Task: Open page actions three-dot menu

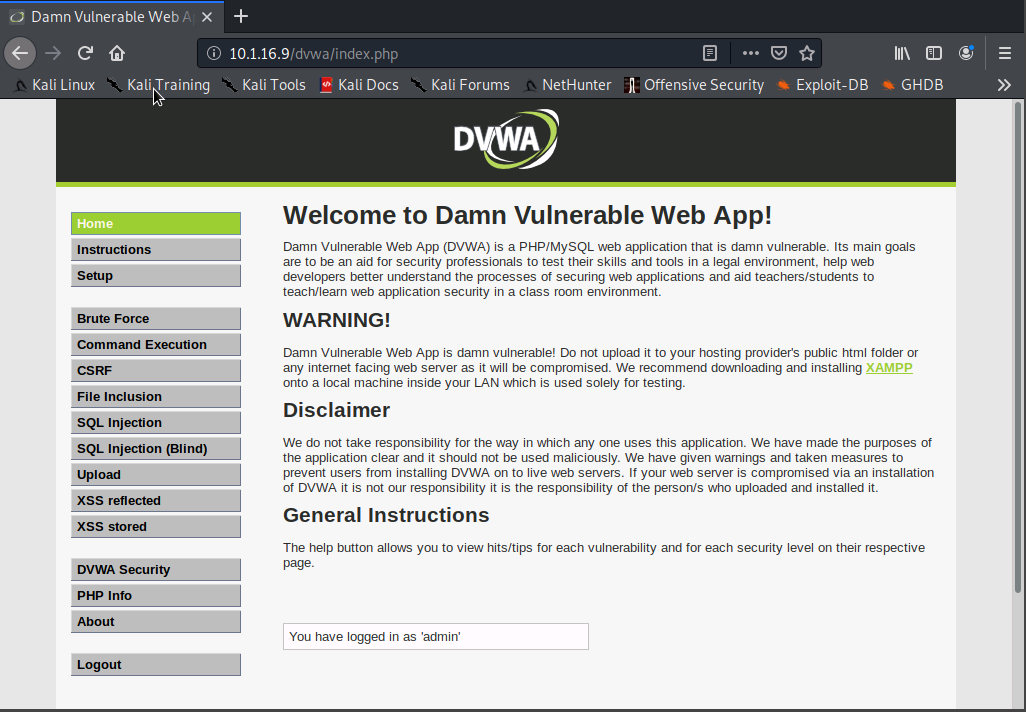Action: click(751, 53)
